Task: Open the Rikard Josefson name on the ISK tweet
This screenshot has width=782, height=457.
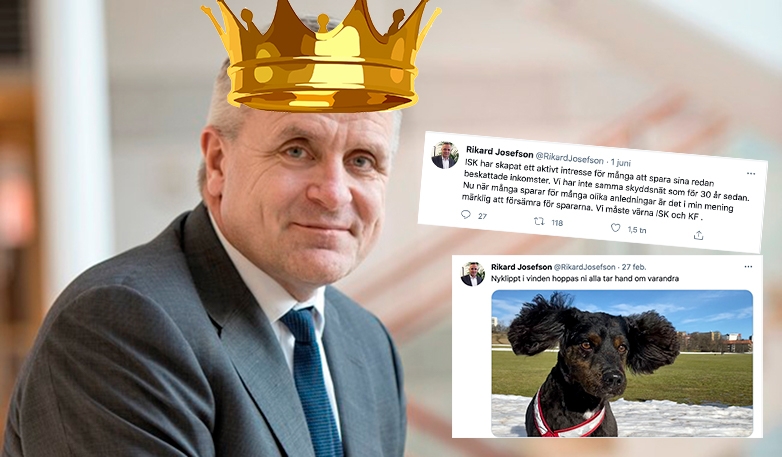Action: click(499, 152)
